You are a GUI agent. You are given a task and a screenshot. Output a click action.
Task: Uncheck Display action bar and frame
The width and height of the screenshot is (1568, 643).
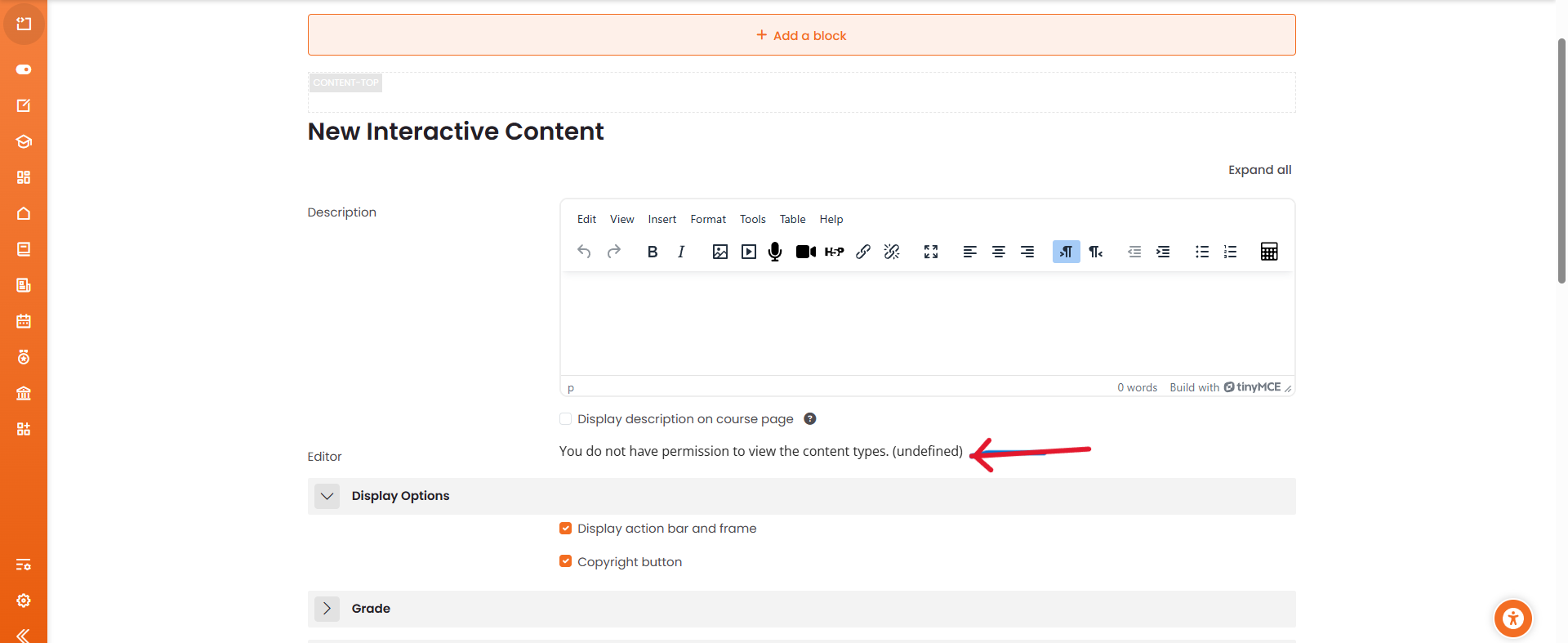click(565, 529)
